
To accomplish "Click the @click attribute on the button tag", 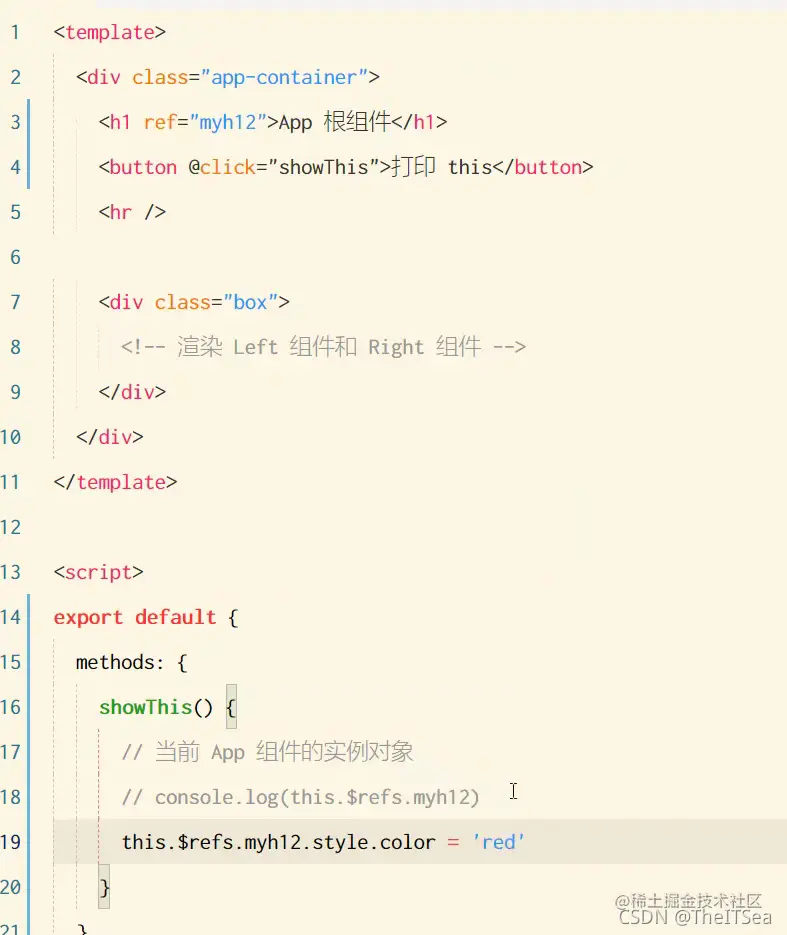I will click(x=222, y=168).
